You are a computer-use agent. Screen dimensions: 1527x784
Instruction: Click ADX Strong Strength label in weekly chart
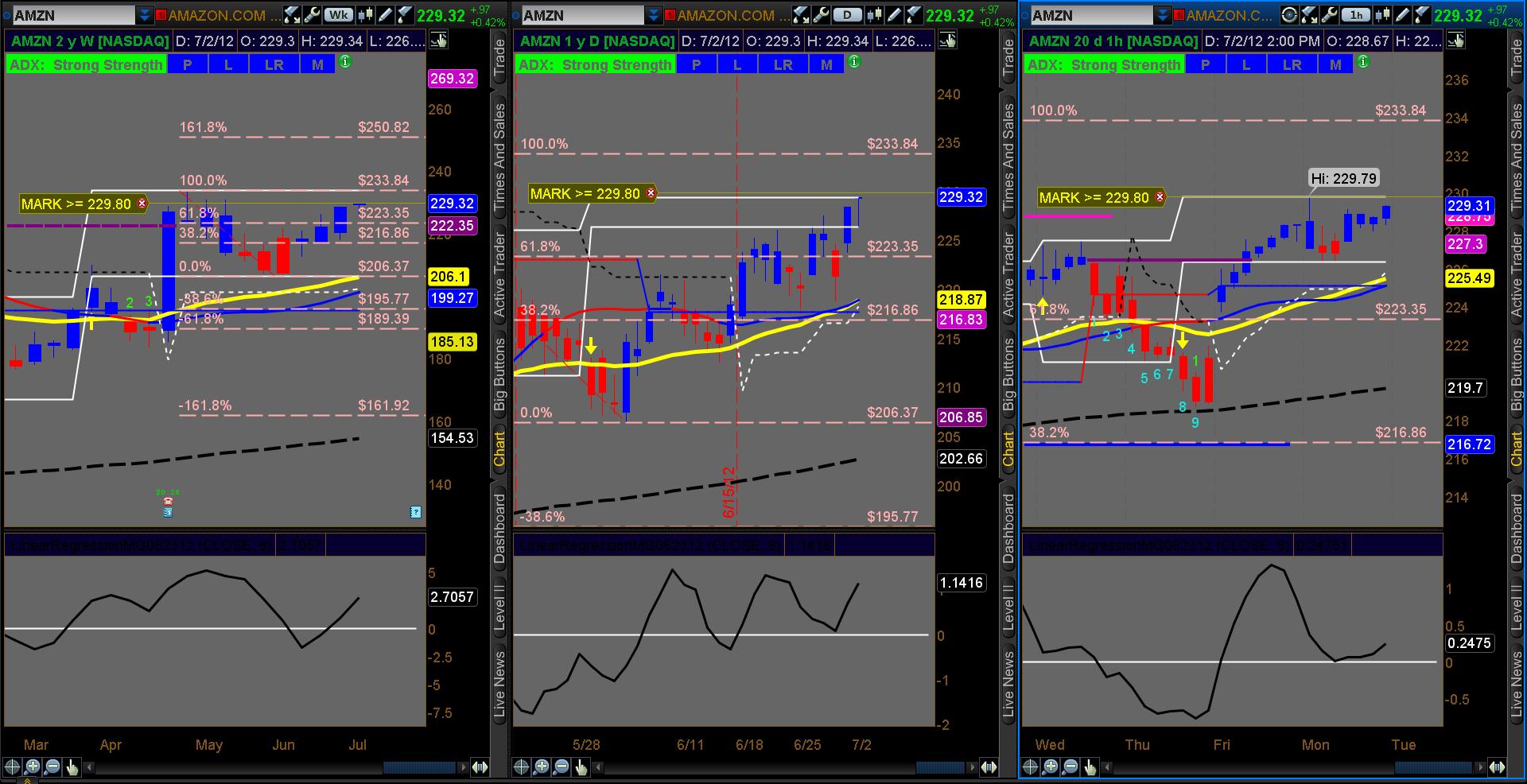[86, 64]
